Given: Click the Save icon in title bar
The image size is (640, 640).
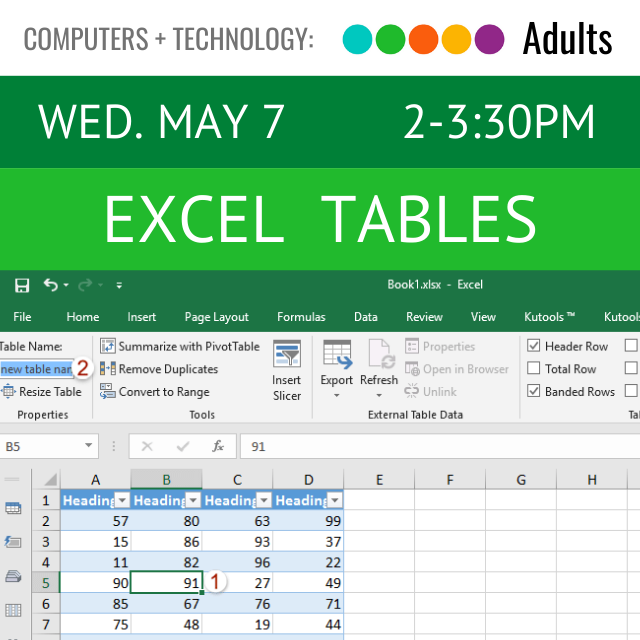Looking at the screenshot, I should pyautogui.click(x=22, y=286).
